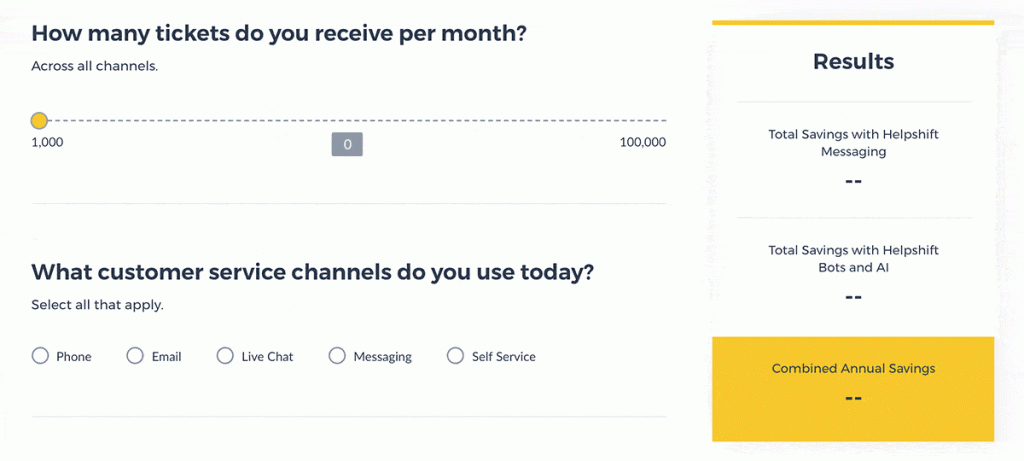Select the Email channel option
This screenshot has width=1024, height=461.
tap(135, 356)
